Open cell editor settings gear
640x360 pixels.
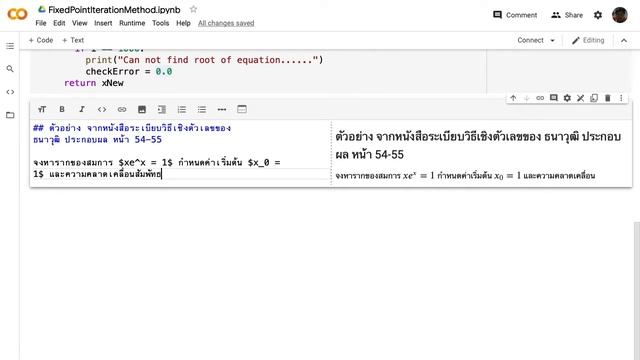pos(567,98)
